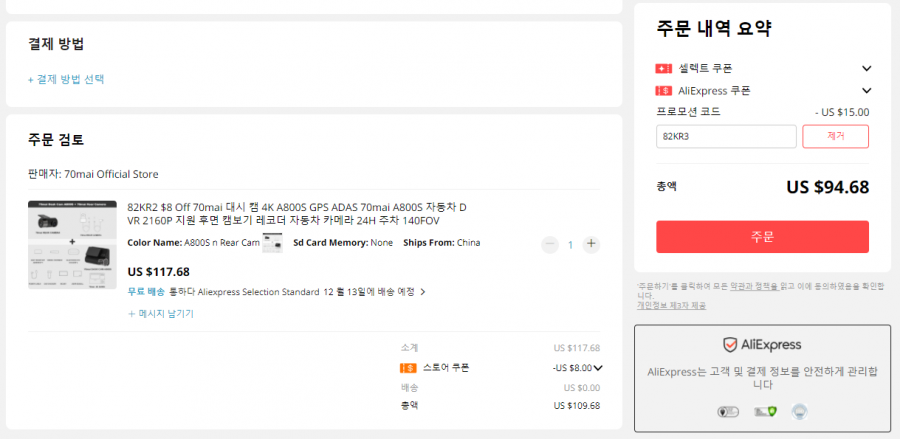
Task: Click the red 주문 order button
Action: click(762, 237)
